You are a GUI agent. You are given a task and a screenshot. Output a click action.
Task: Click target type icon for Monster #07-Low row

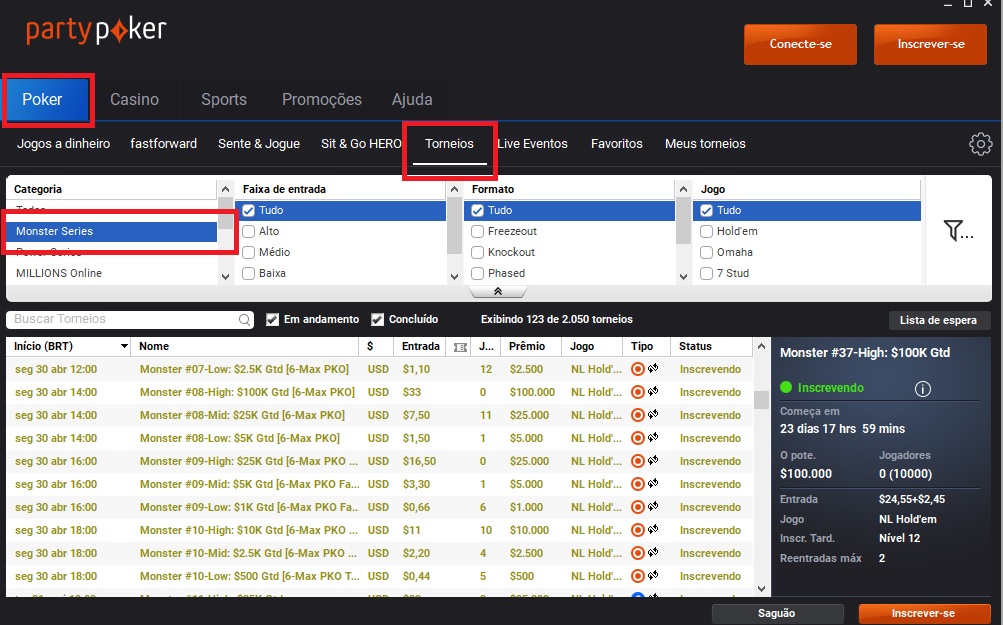637,369
